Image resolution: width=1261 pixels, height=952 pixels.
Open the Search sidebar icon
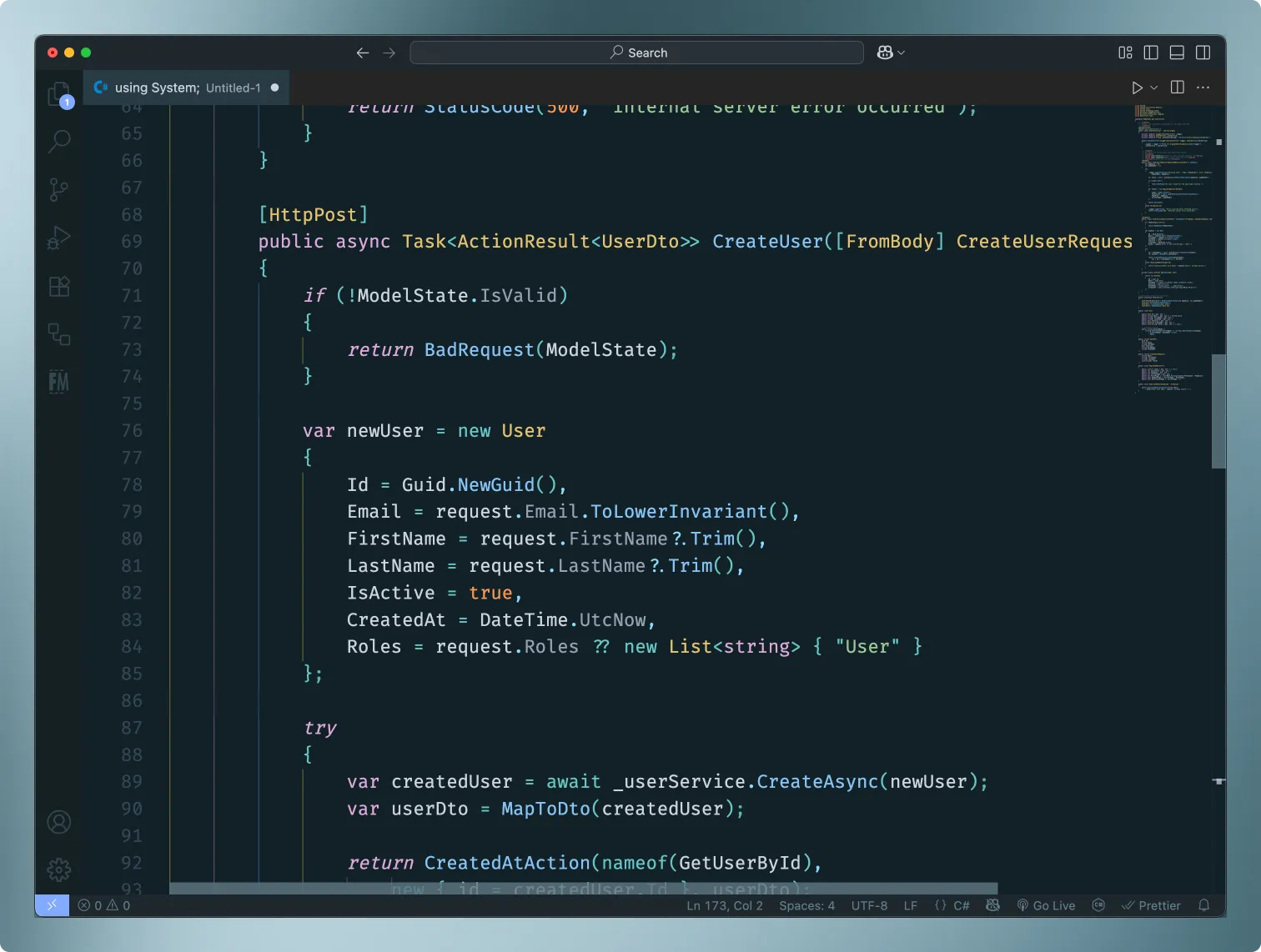point(58,141)
